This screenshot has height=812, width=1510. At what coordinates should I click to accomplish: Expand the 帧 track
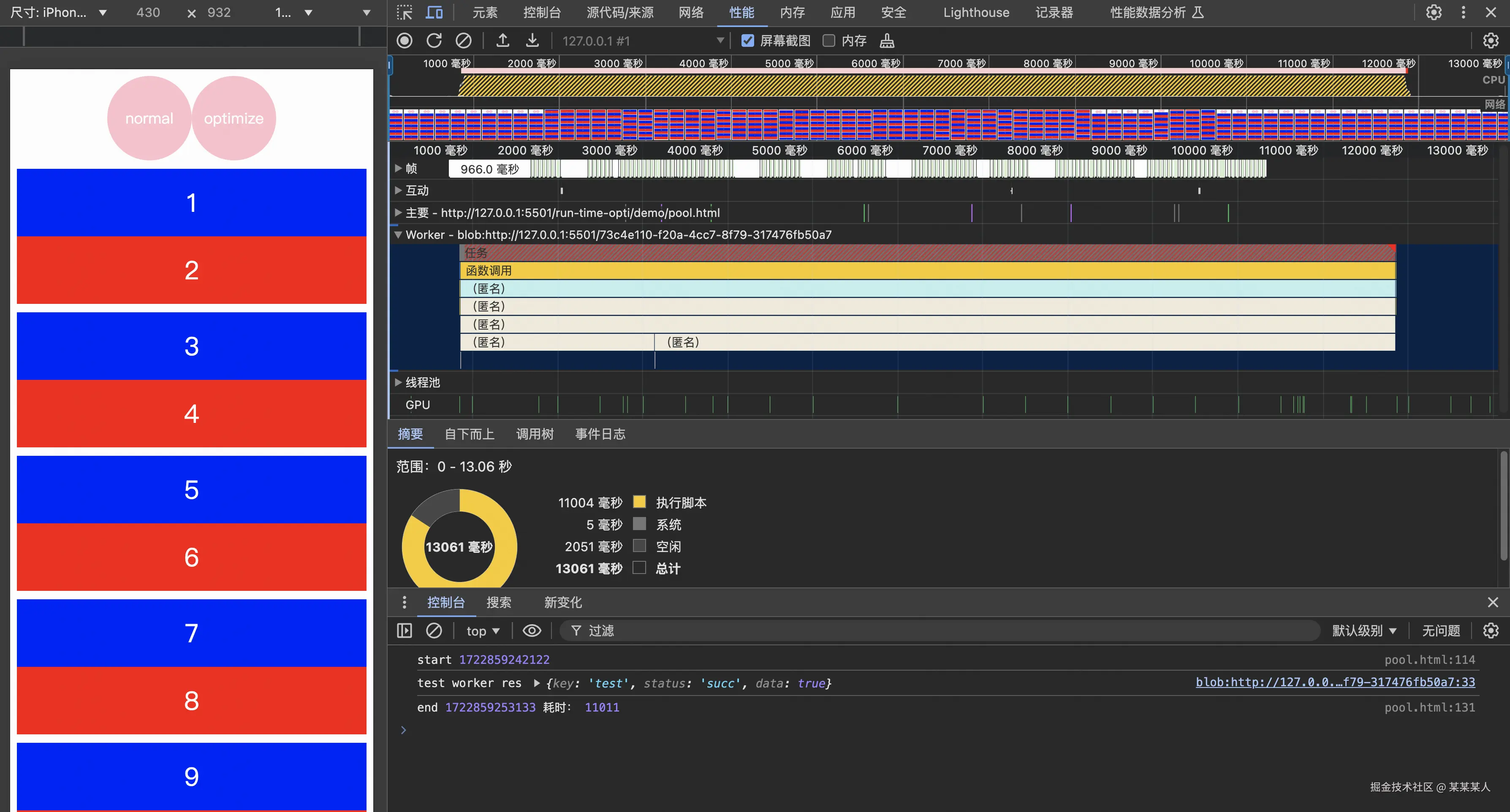click(x=399, y=169)
